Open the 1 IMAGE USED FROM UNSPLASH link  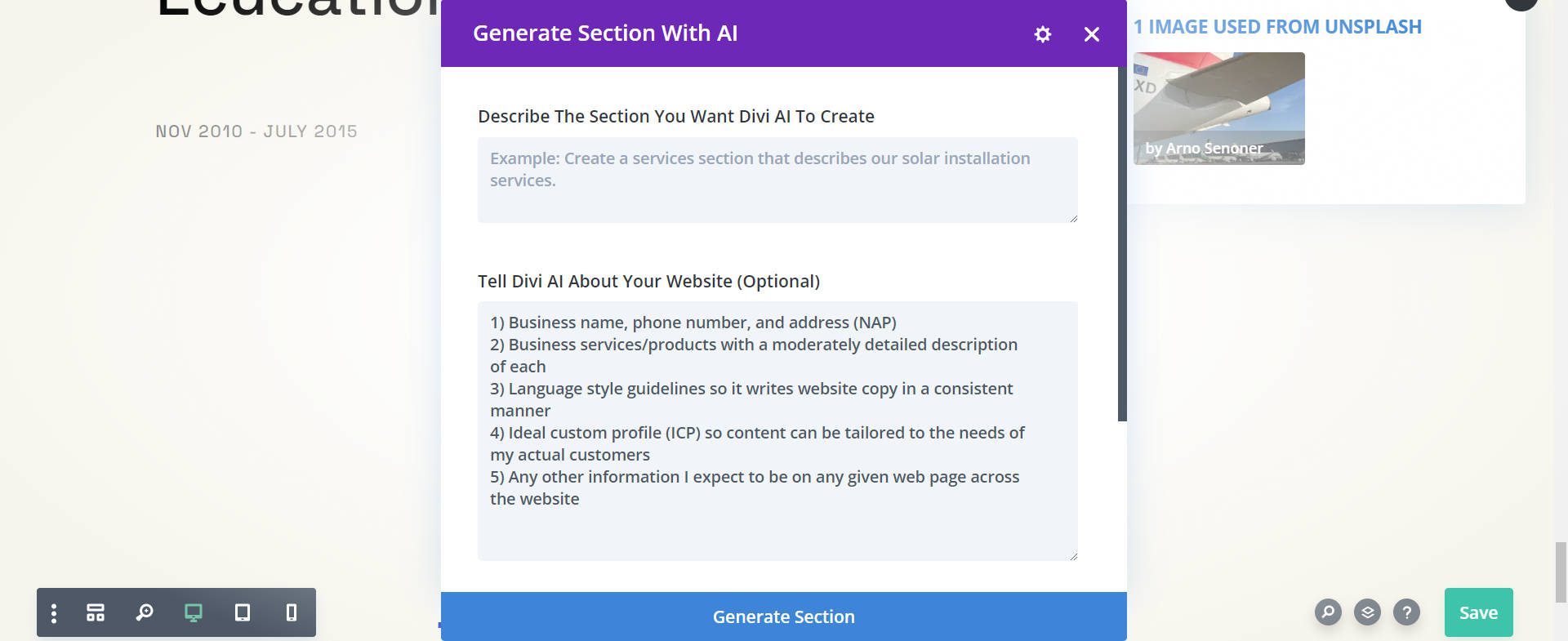tap(1278, 26)
